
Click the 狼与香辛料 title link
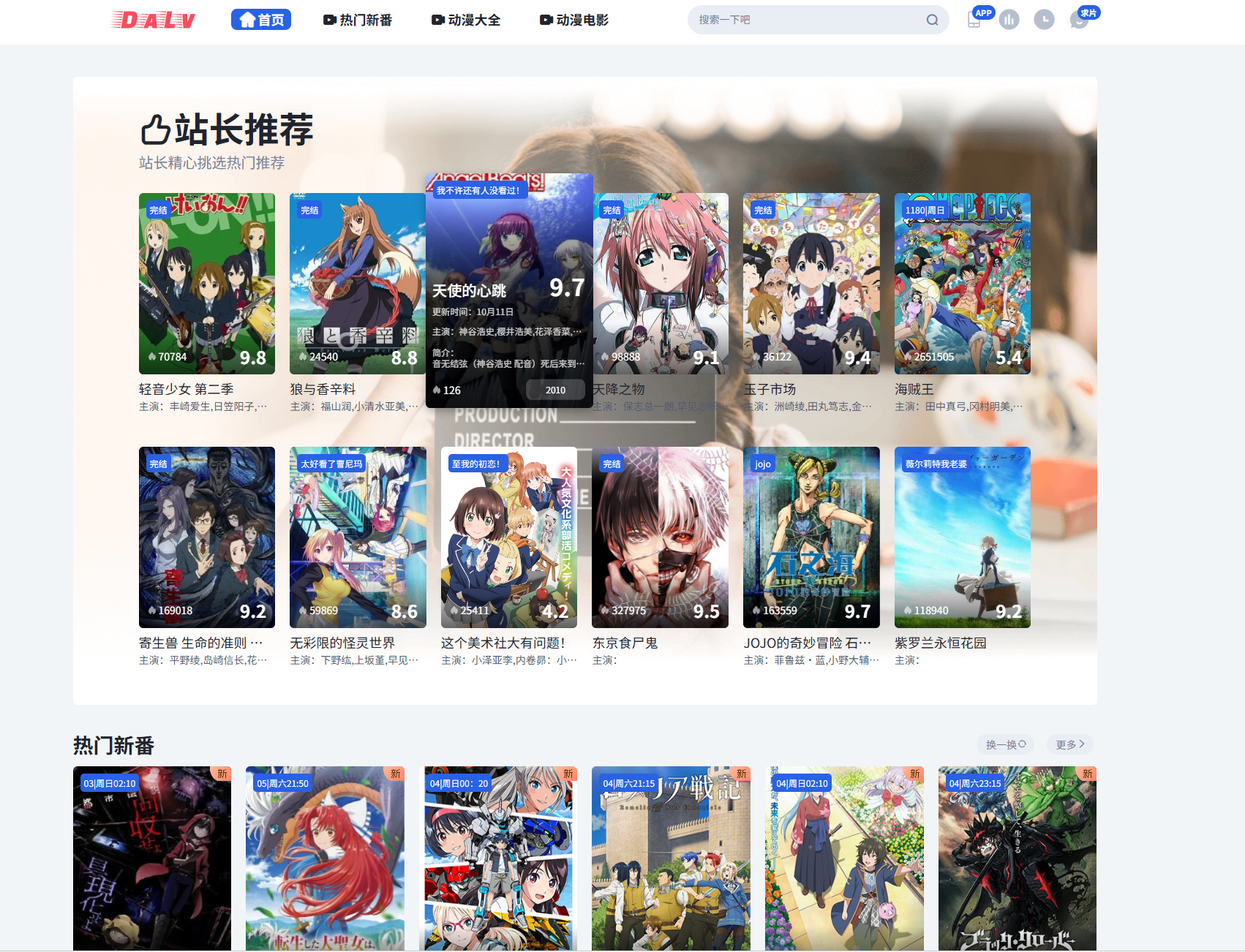323,389
